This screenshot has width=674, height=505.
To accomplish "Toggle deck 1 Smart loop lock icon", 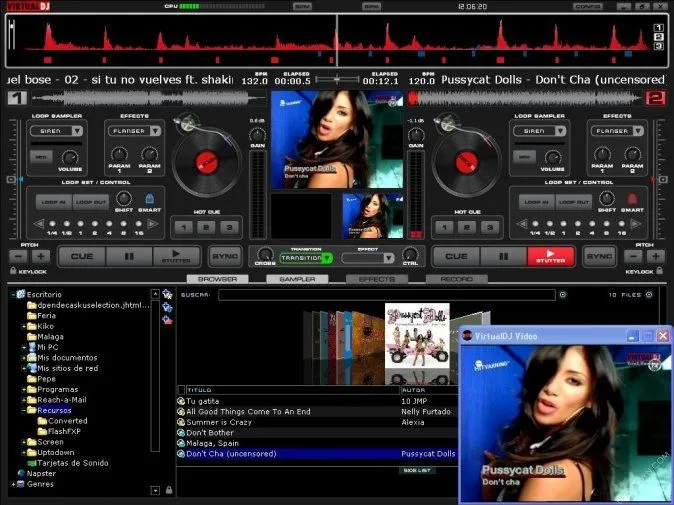I will tap(149, 199).
